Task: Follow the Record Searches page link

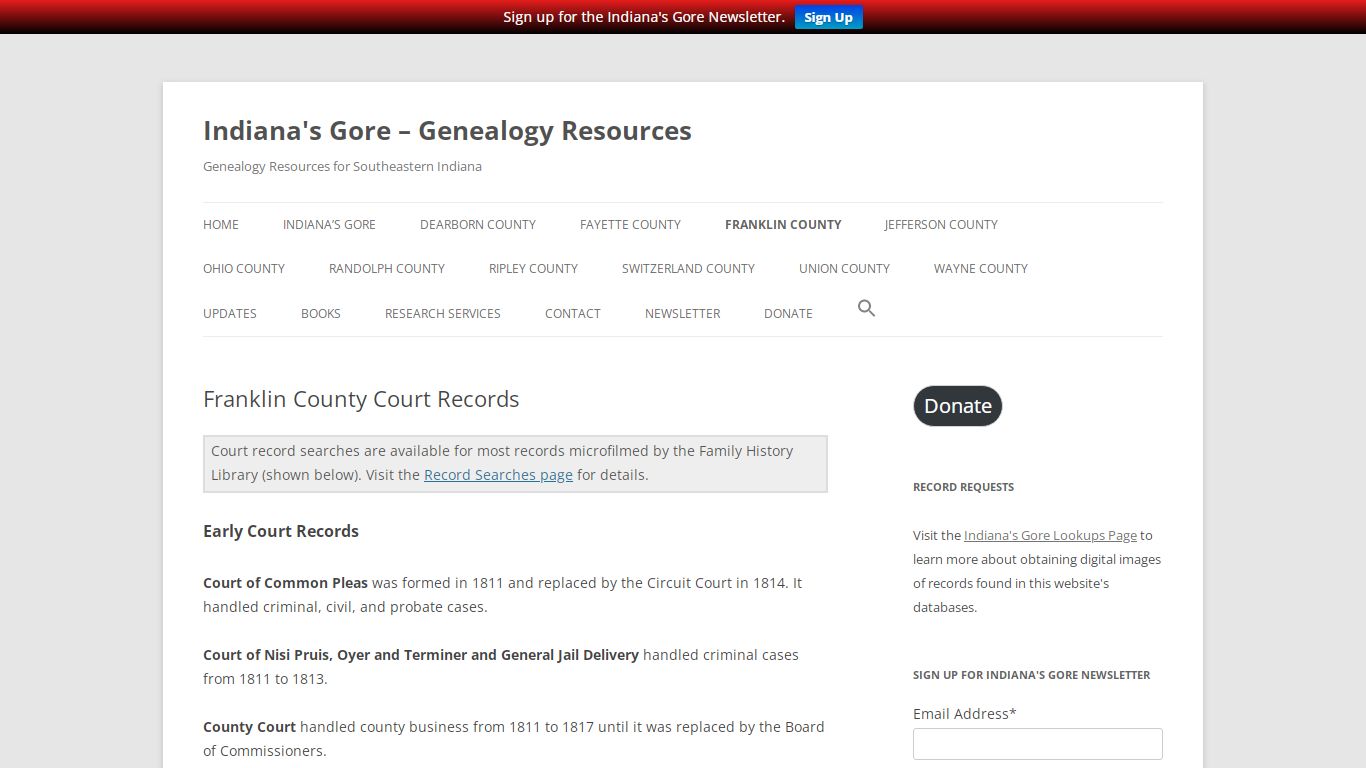Action: coord(498,475)
